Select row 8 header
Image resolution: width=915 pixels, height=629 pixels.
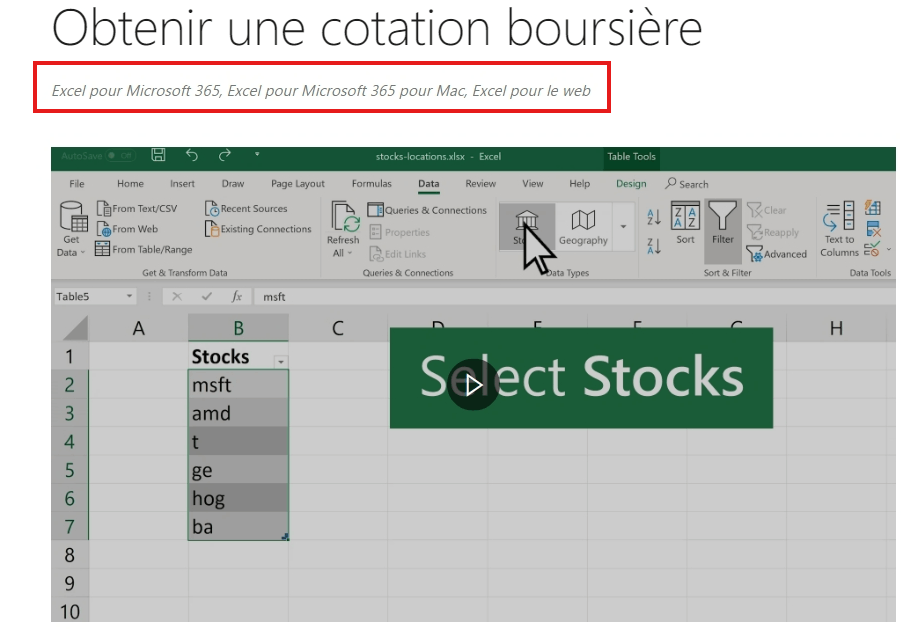point(69,555)
